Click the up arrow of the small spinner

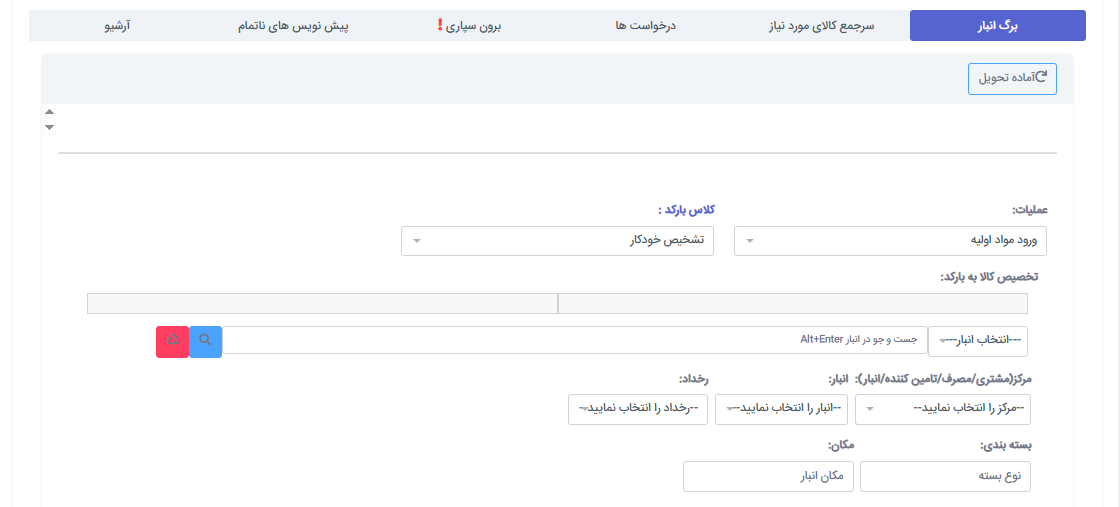point(49,112)
